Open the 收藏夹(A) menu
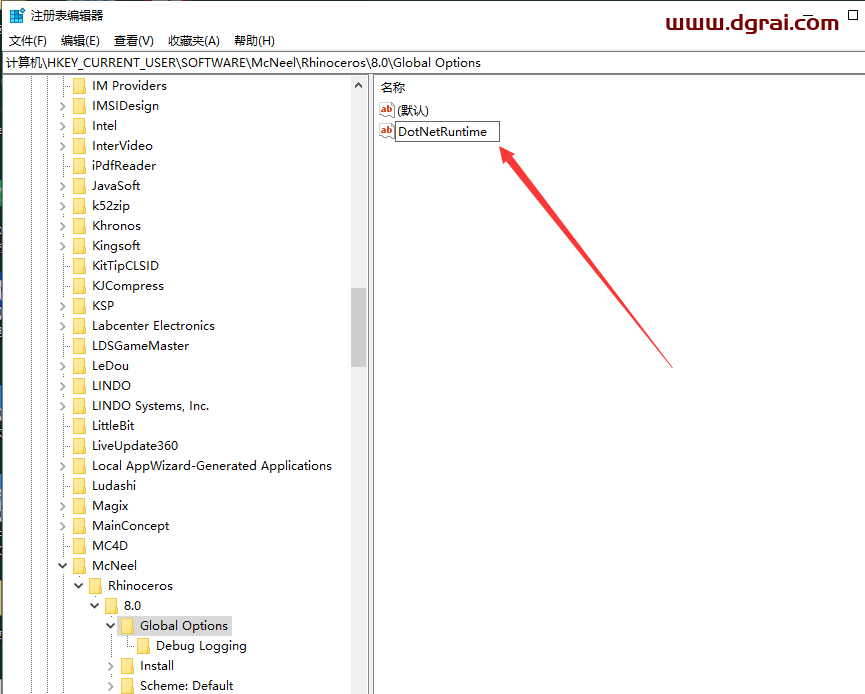Viewport: 865px width, 694px height. (x=194, y=41)
